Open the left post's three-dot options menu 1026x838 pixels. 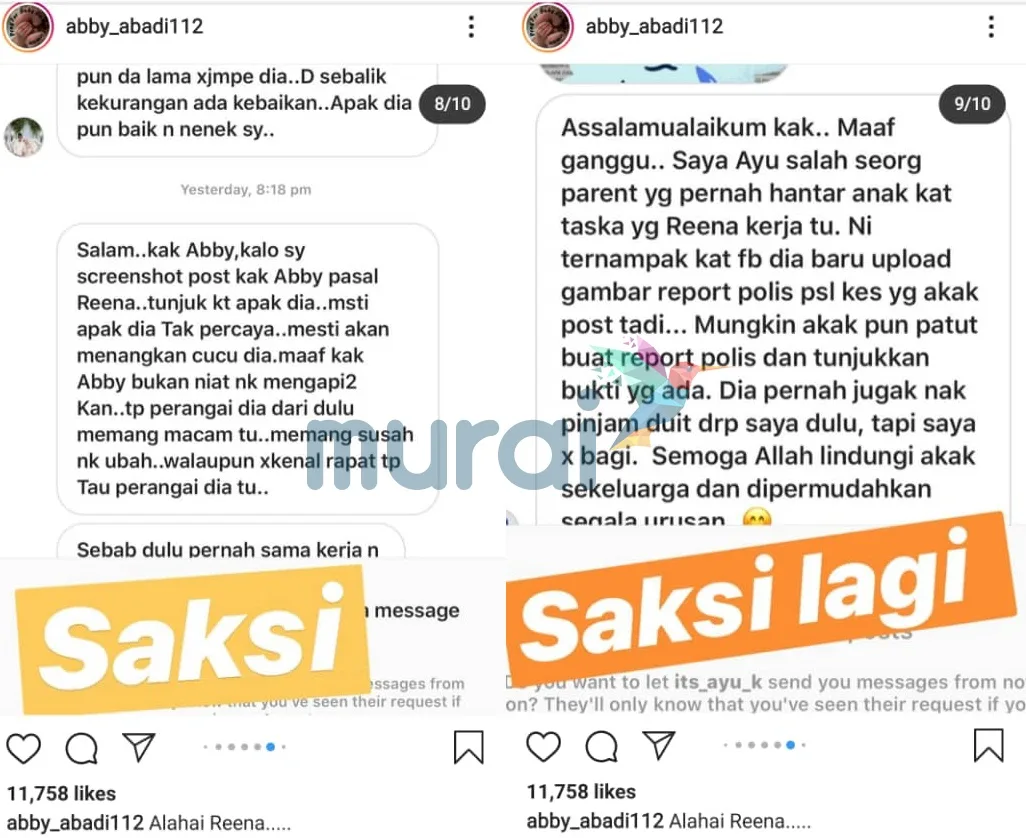pyautogui.click(x=471, y=27)
